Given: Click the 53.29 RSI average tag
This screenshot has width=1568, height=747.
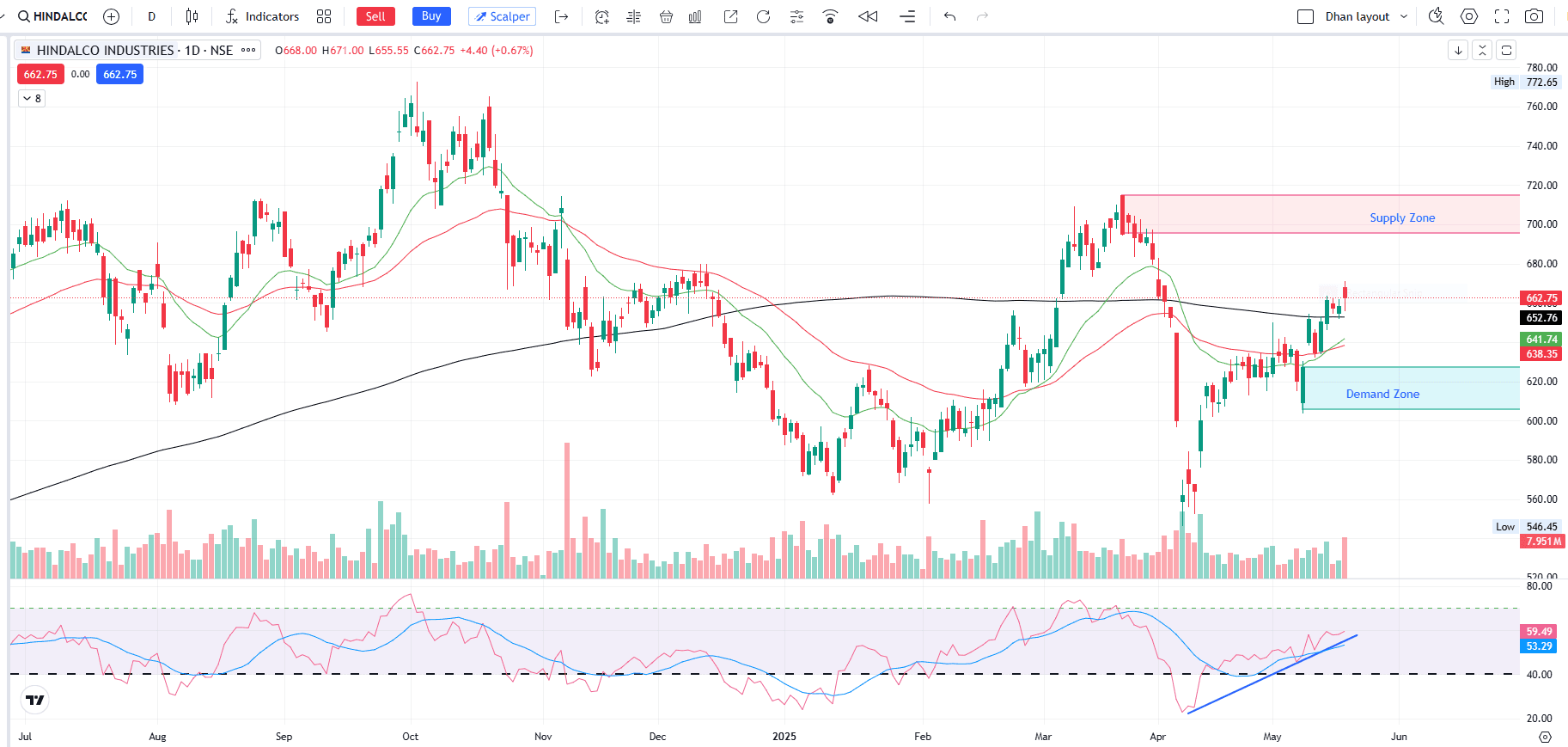Looking at the screenshot, I should coord(1539,646).
